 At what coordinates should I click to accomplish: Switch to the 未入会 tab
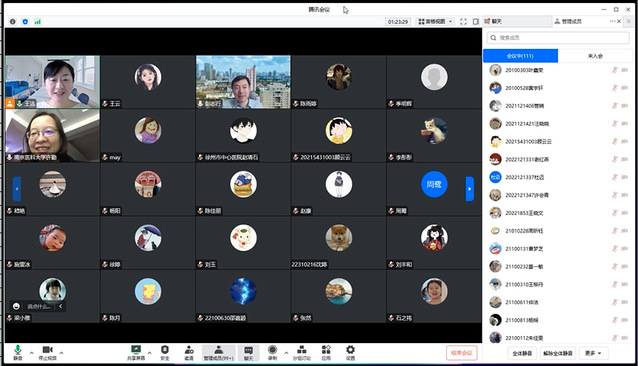[595, 56]
